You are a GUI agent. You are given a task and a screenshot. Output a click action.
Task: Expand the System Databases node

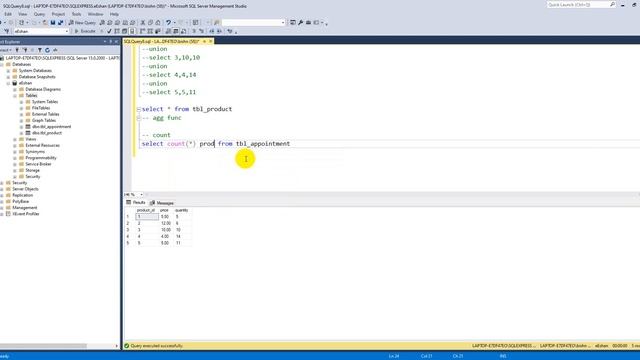8,71
